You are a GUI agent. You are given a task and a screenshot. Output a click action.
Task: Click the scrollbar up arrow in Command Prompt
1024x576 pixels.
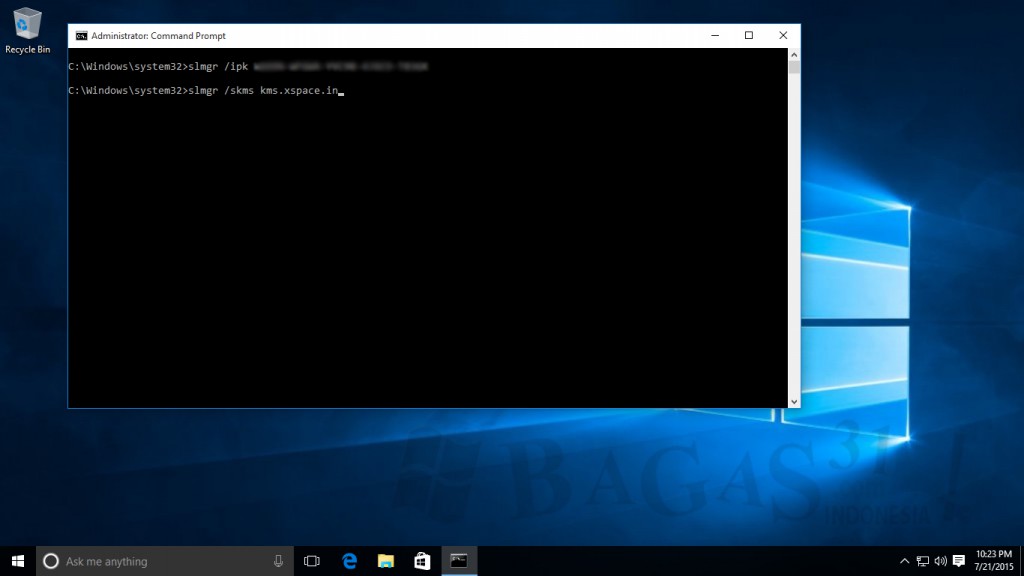click(794, 54)
